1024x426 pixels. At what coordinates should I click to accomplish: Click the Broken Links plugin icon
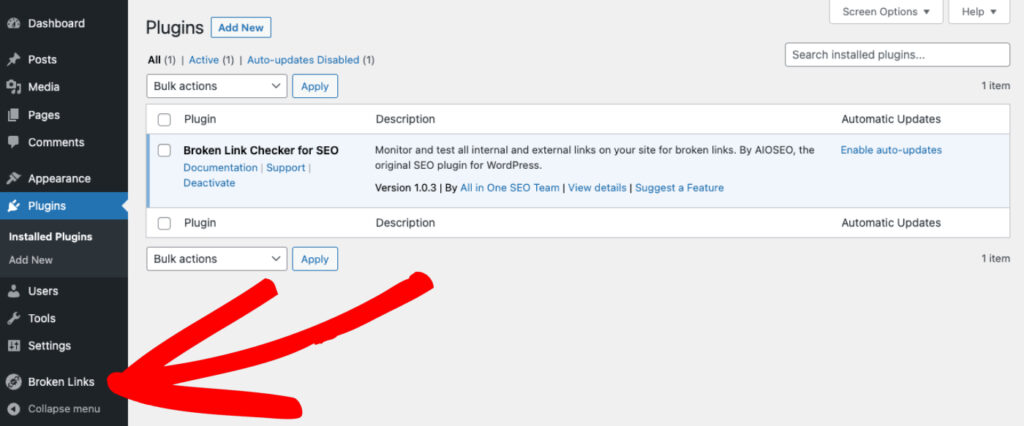click(x=14, y=382)
